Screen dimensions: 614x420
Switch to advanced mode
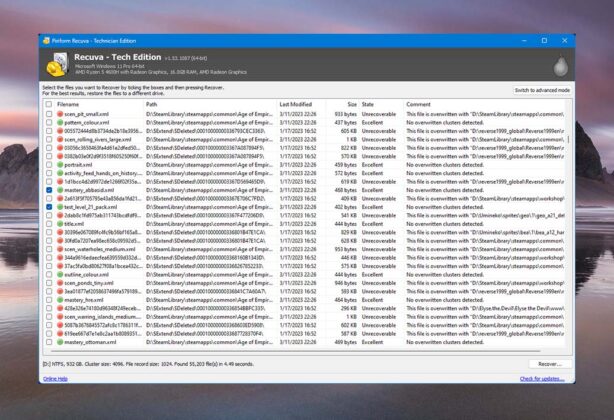542,91
